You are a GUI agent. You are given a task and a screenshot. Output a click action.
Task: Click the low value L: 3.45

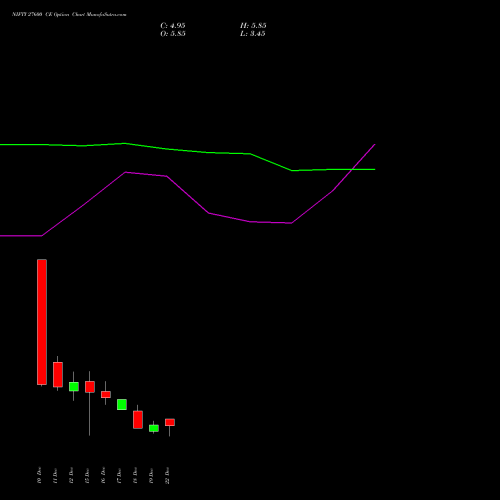(x=253, y=34)
